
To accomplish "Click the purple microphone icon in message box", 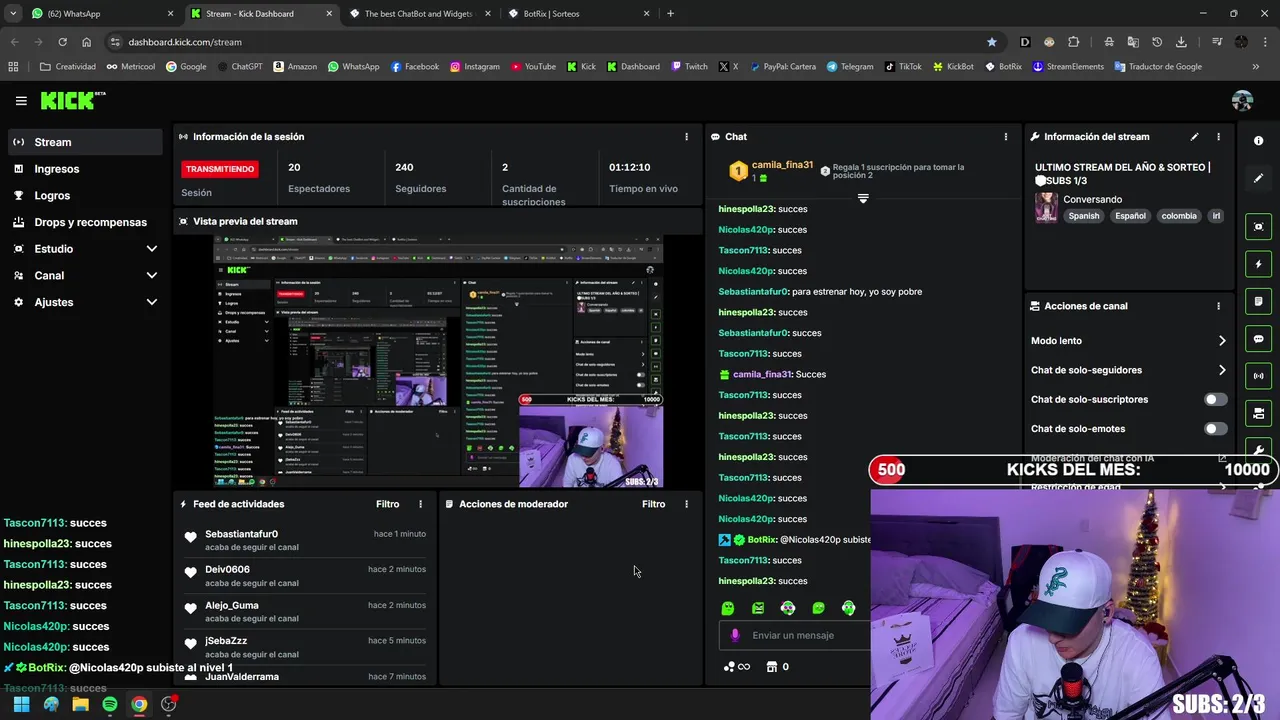I will pyautogui.click(x=735, y=635).
